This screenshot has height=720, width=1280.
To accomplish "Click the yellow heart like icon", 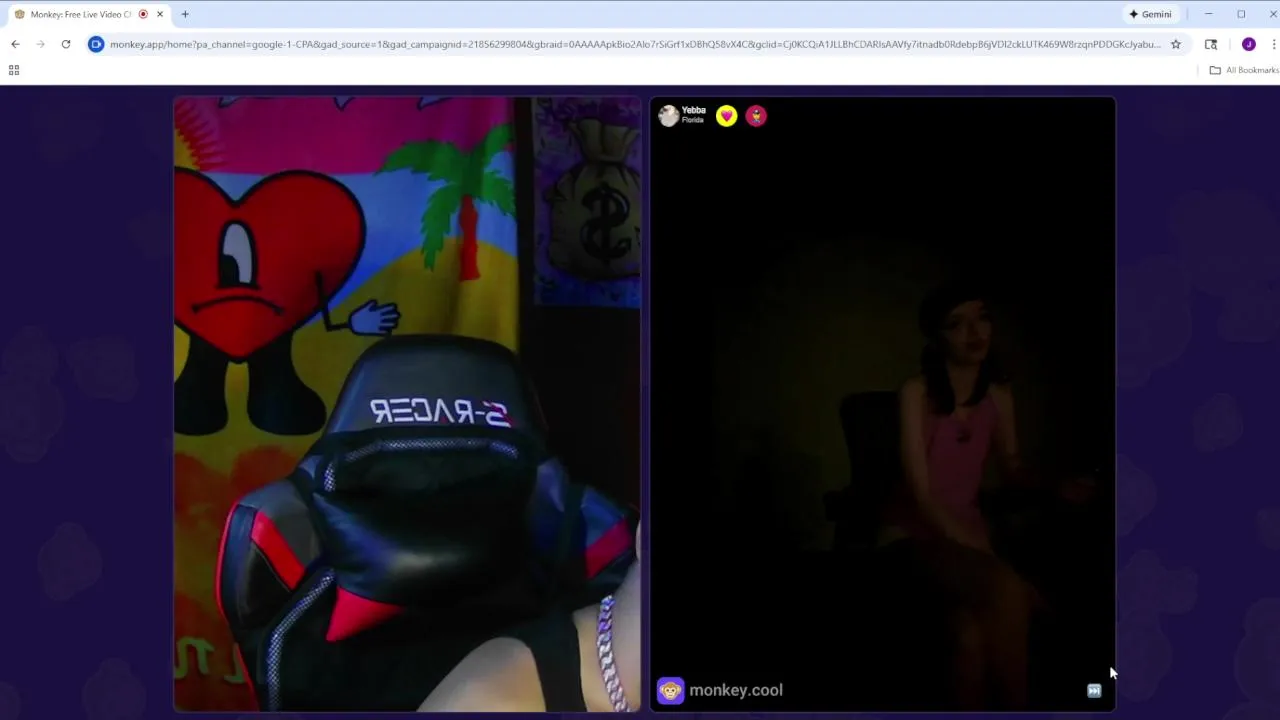I will pyautogui.click(x=726, y=116).
